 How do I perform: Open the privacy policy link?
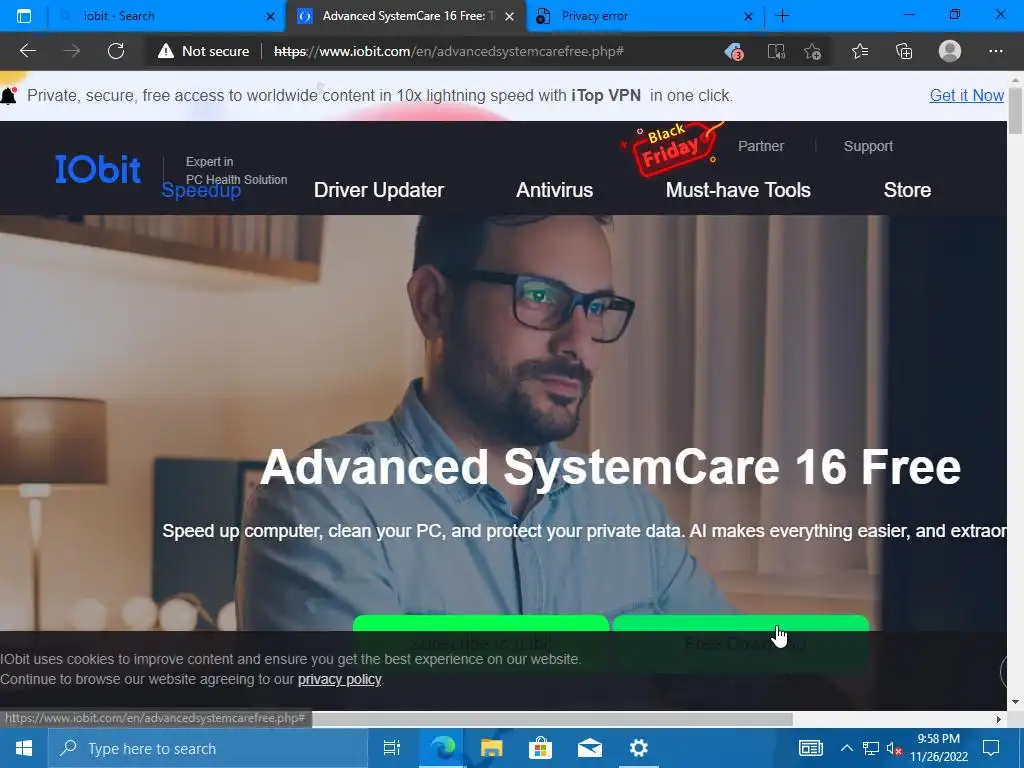[x=340, y=679]
